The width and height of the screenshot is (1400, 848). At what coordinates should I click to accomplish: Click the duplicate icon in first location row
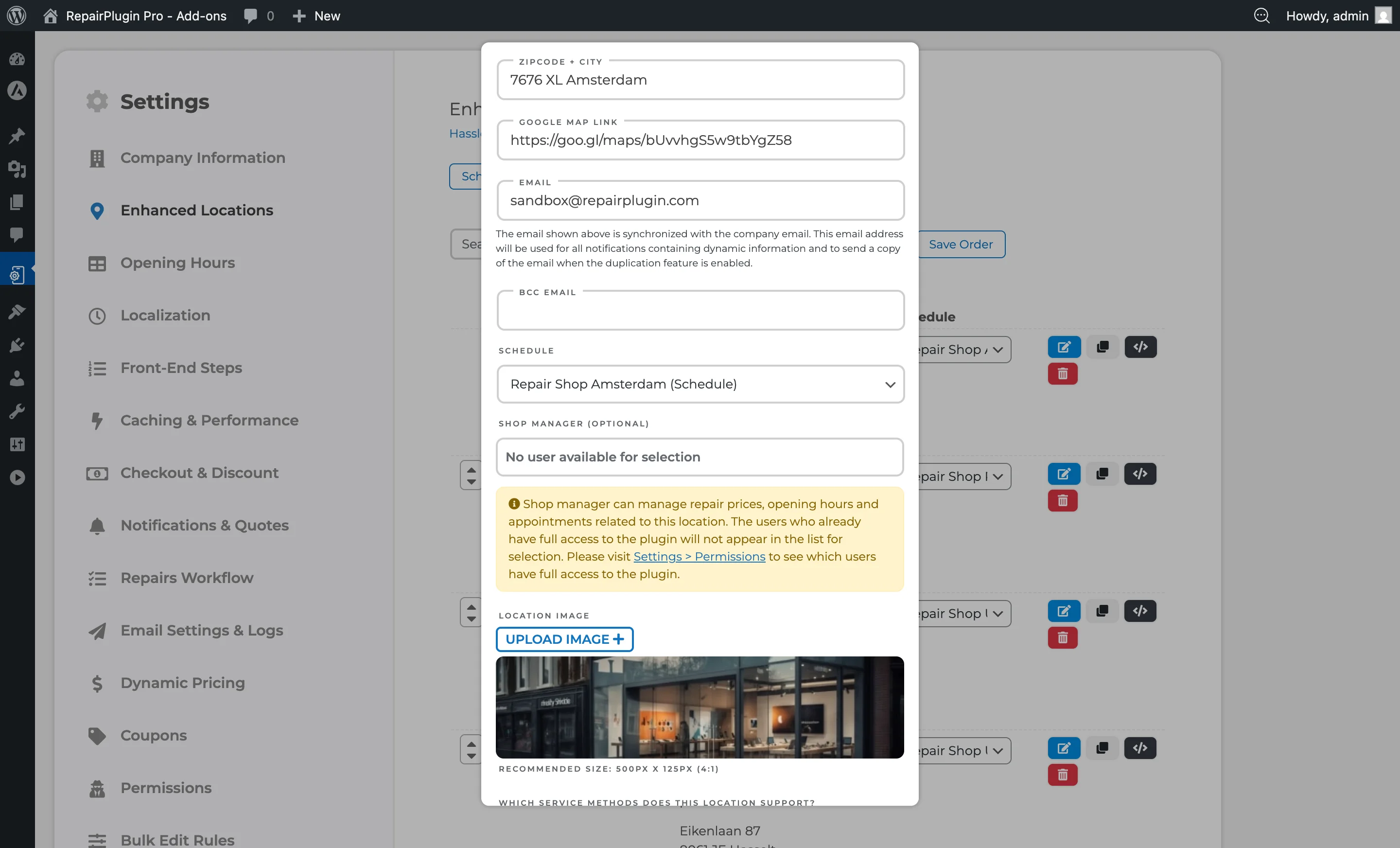click(1102, 347)
